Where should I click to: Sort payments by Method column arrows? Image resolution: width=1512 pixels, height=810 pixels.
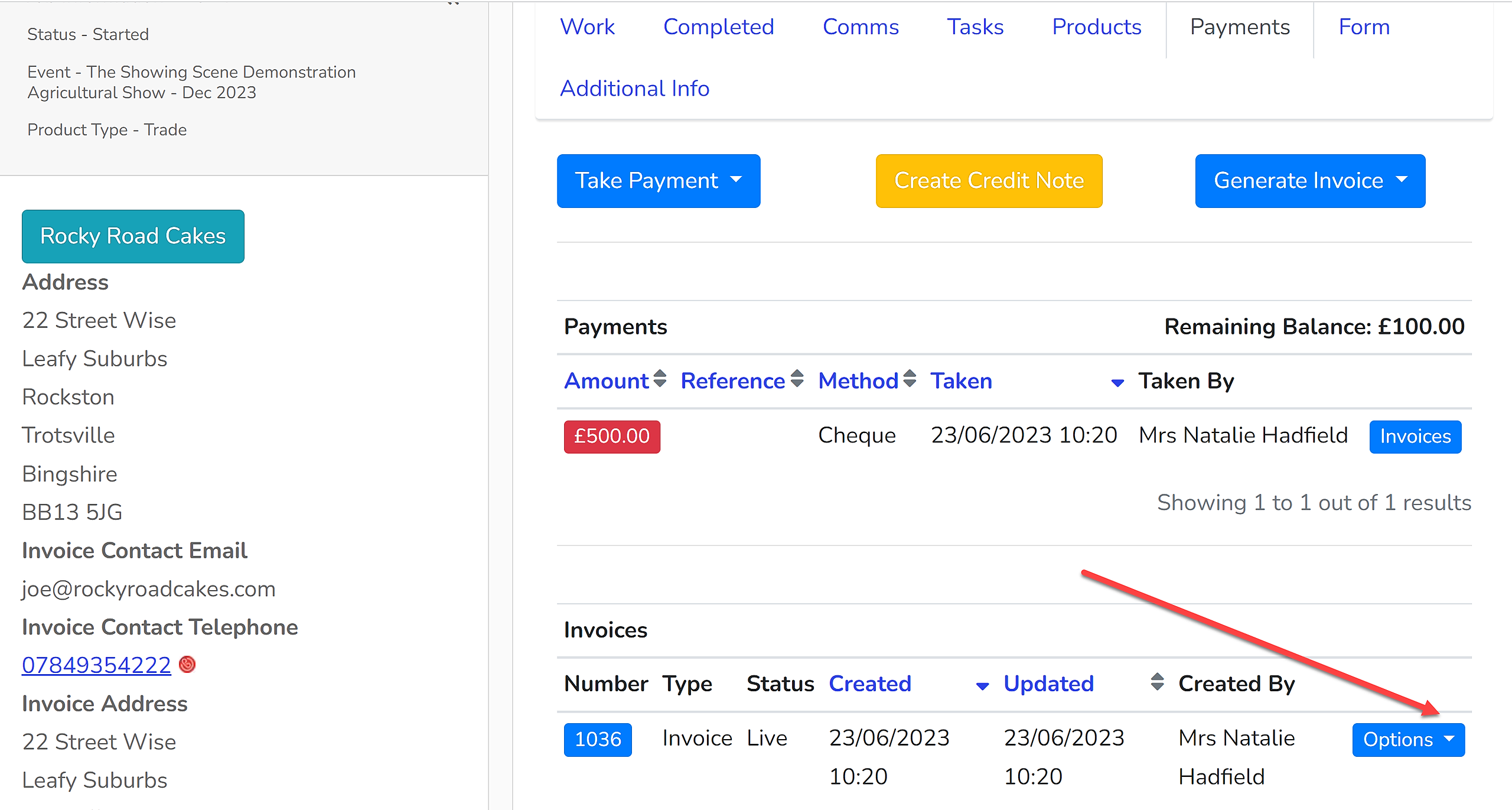[910, 379]
